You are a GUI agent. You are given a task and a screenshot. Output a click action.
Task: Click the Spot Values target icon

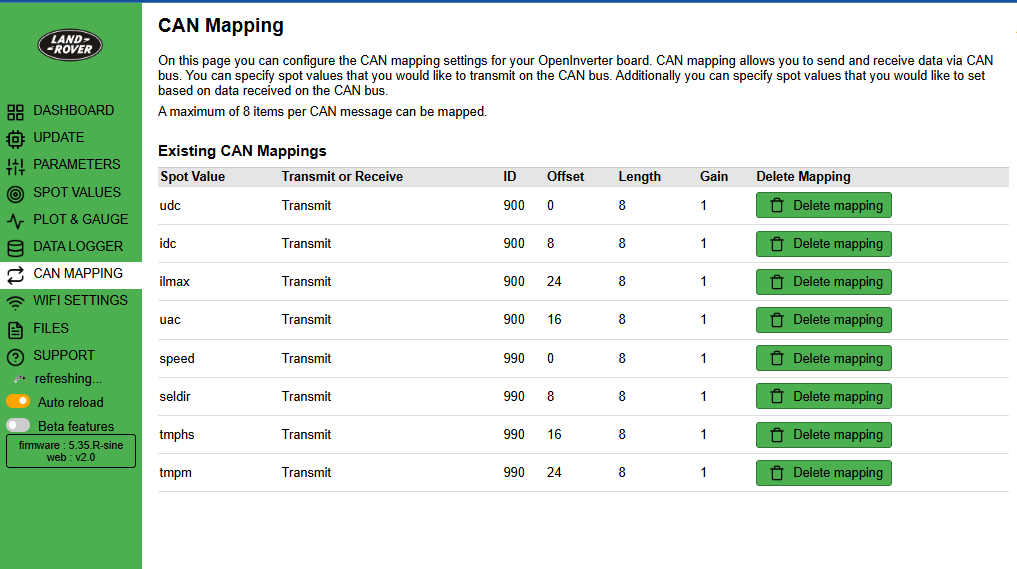click(15, 194)
